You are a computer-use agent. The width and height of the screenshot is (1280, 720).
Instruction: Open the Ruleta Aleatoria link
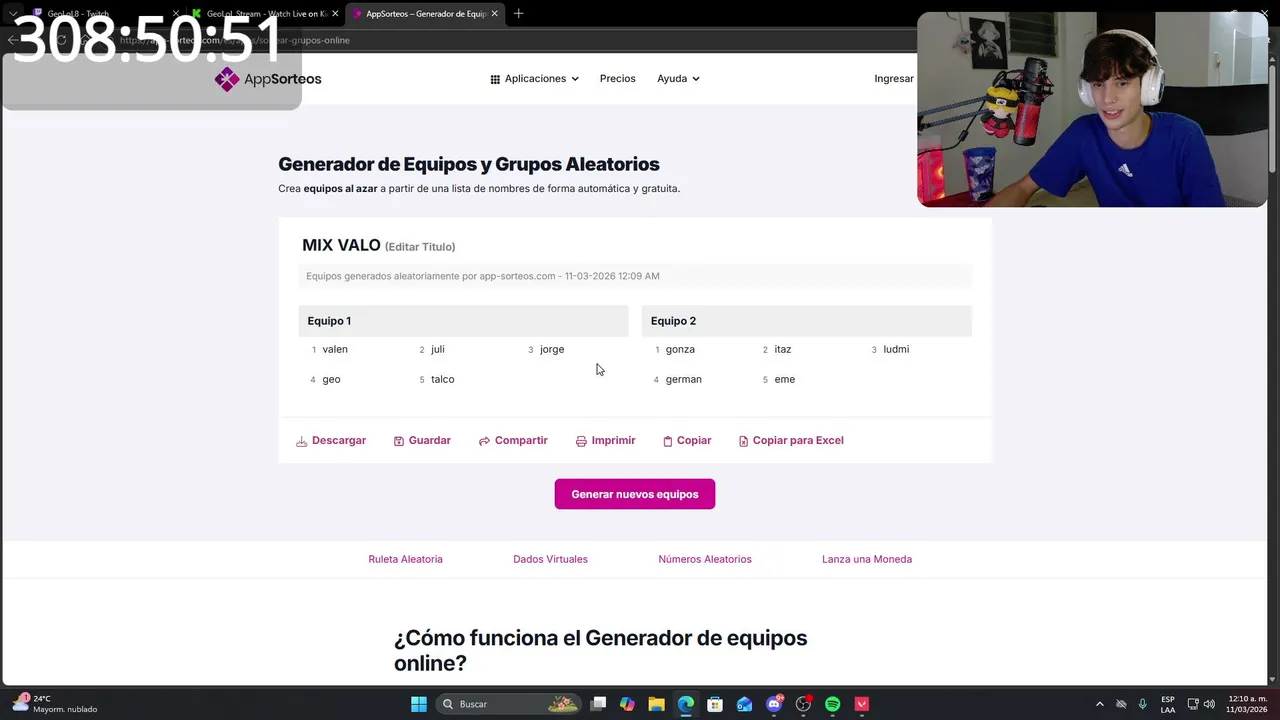tap(405, 559)
